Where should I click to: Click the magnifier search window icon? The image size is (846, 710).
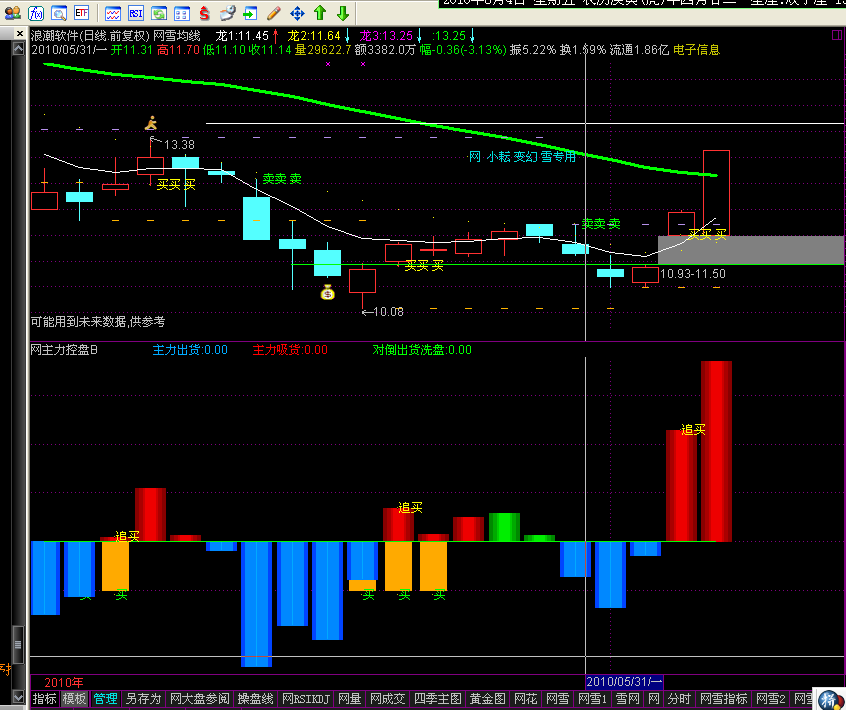(x=59, y=13)
